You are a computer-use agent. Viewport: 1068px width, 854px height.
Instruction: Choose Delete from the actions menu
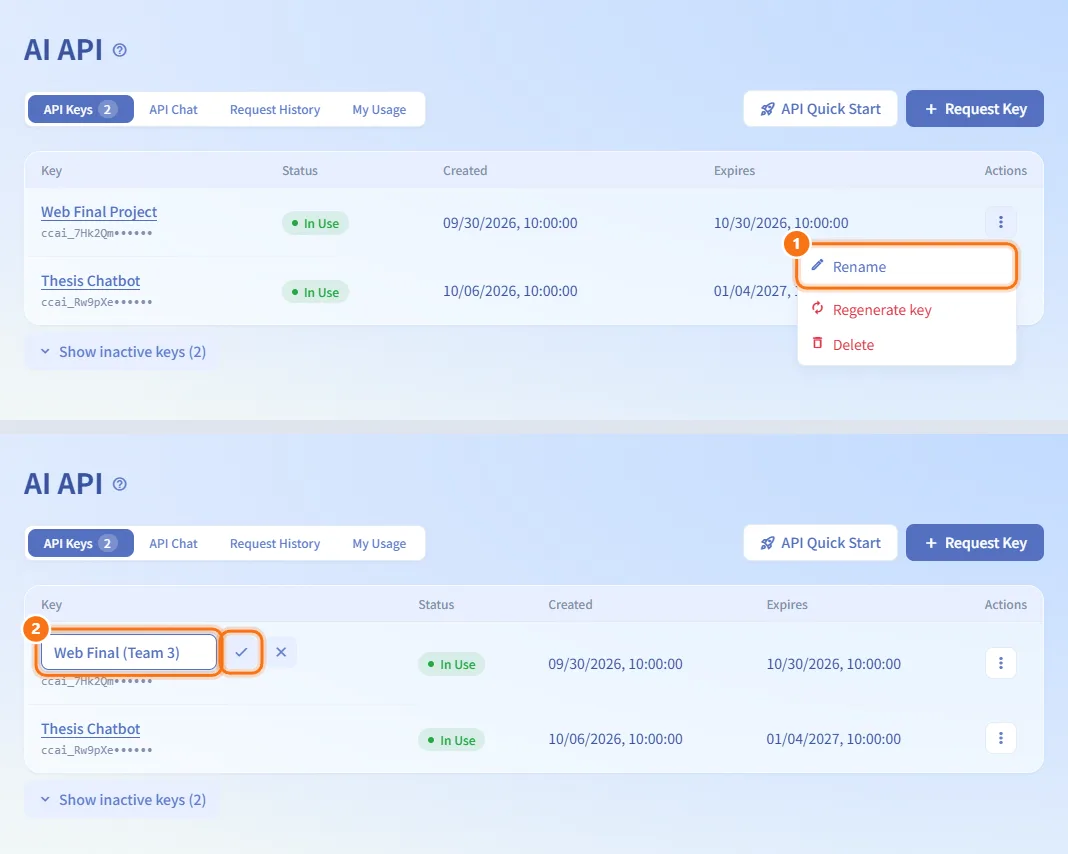point(907,345)
